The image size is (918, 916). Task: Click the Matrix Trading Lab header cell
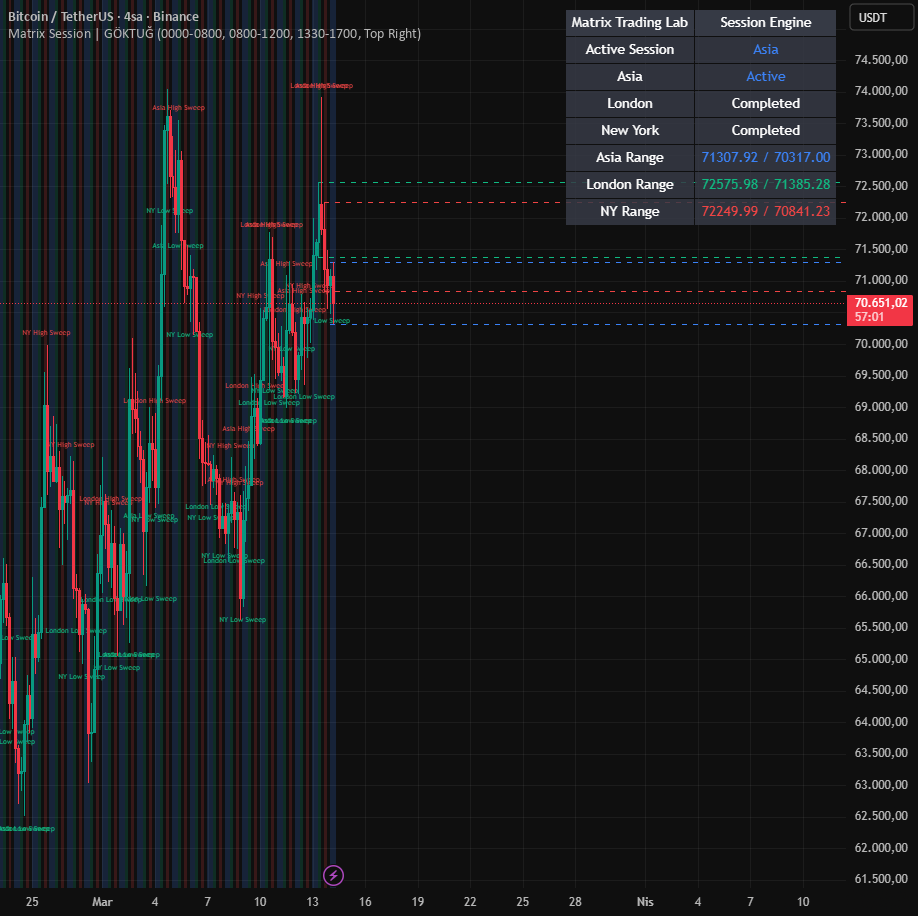[x=630, y=22]
